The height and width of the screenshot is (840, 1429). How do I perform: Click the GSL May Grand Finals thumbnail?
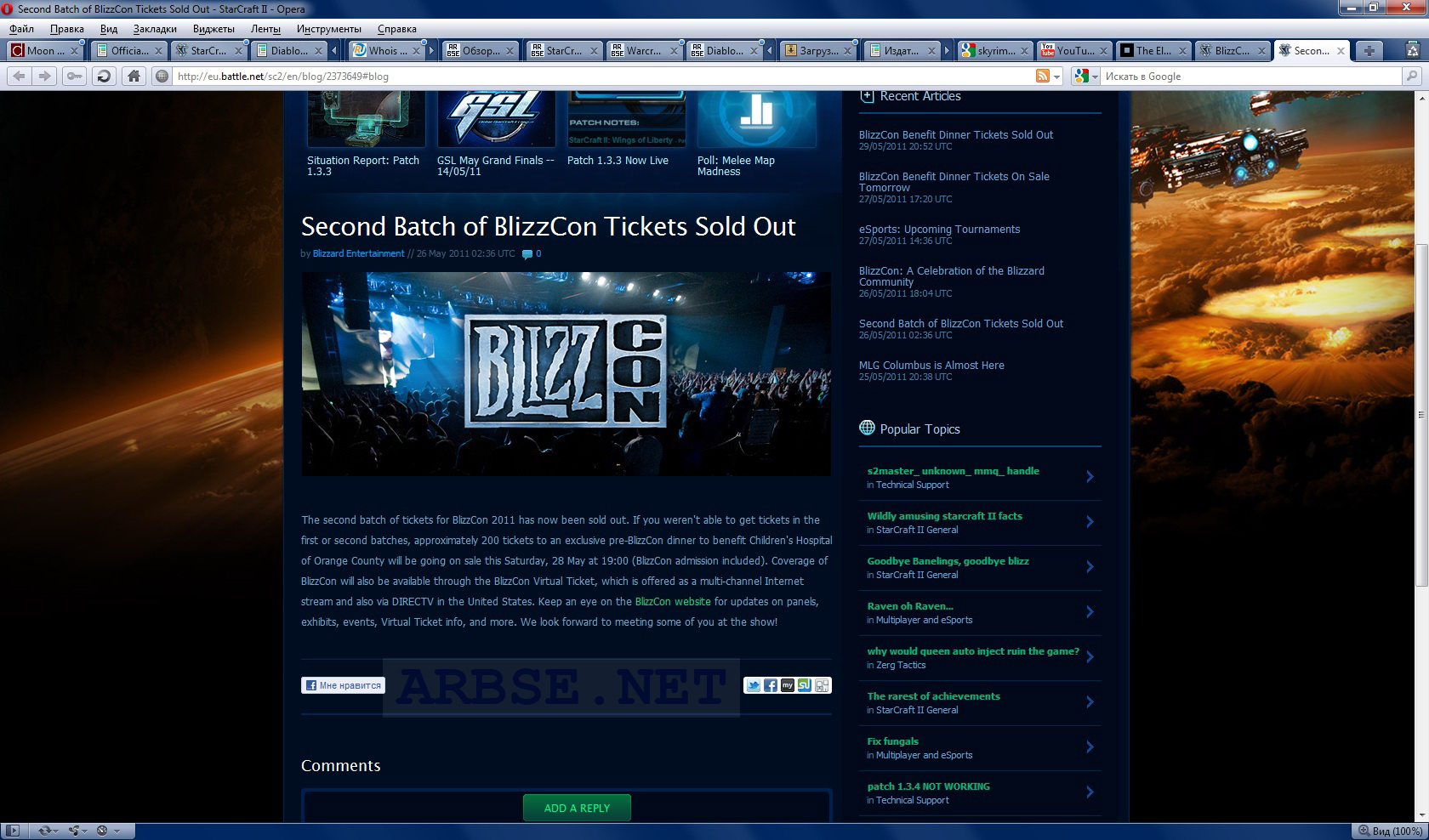(496, 119)
